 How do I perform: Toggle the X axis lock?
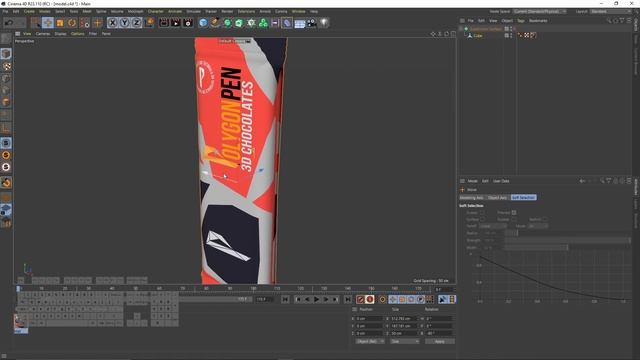[x=113, y=23]
